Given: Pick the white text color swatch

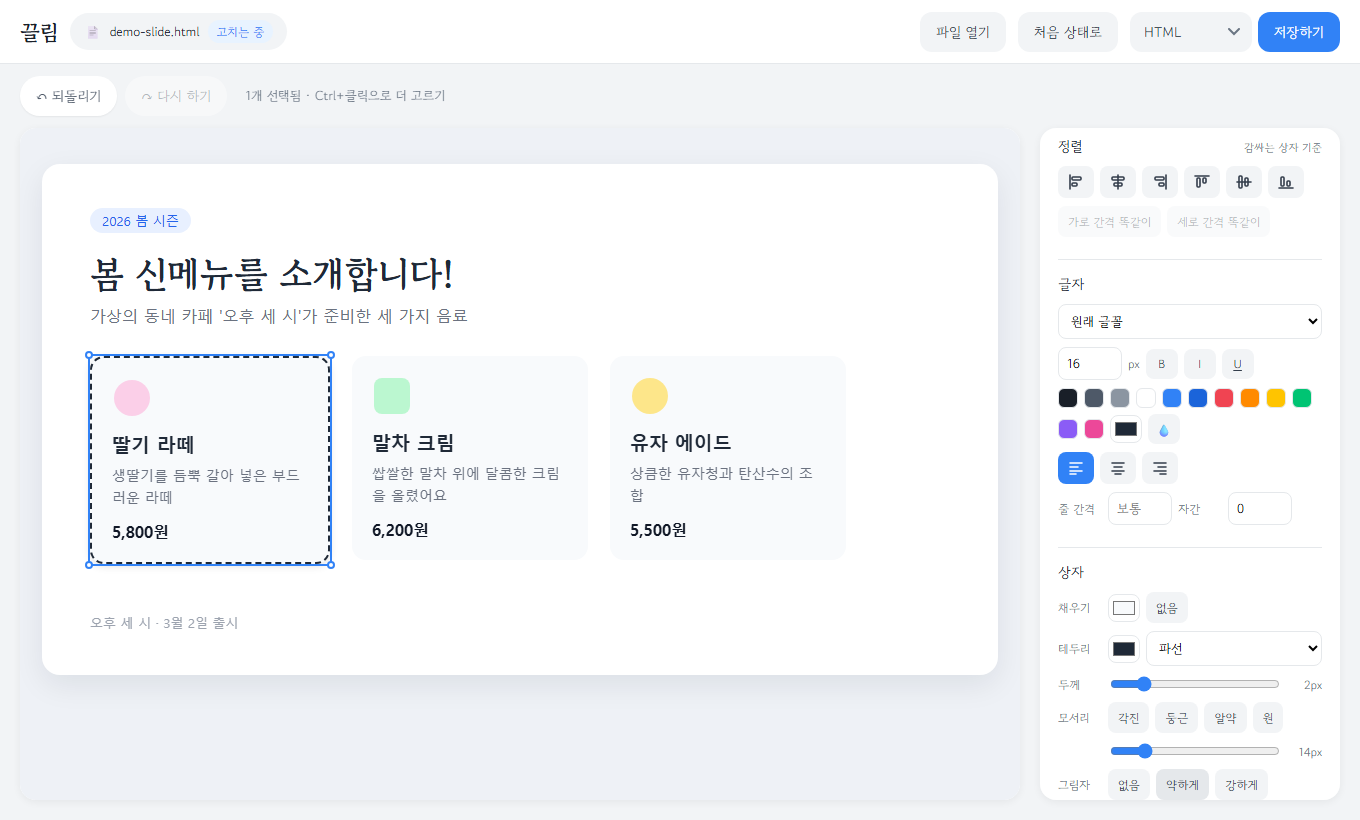Looking at the screenshot, I should point(1146,398).
